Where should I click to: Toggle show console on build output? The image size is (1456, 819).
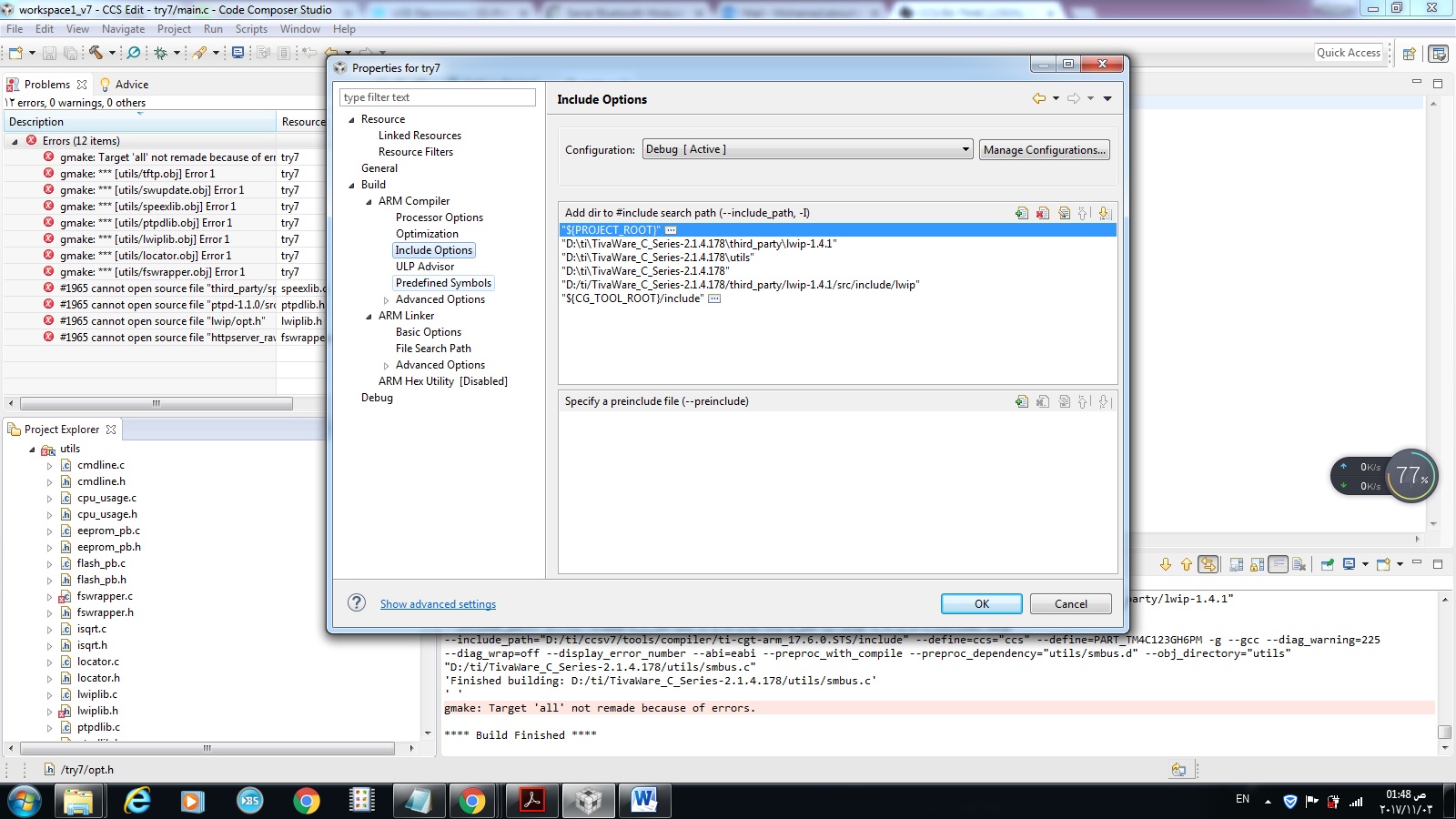click(1208, 564)
